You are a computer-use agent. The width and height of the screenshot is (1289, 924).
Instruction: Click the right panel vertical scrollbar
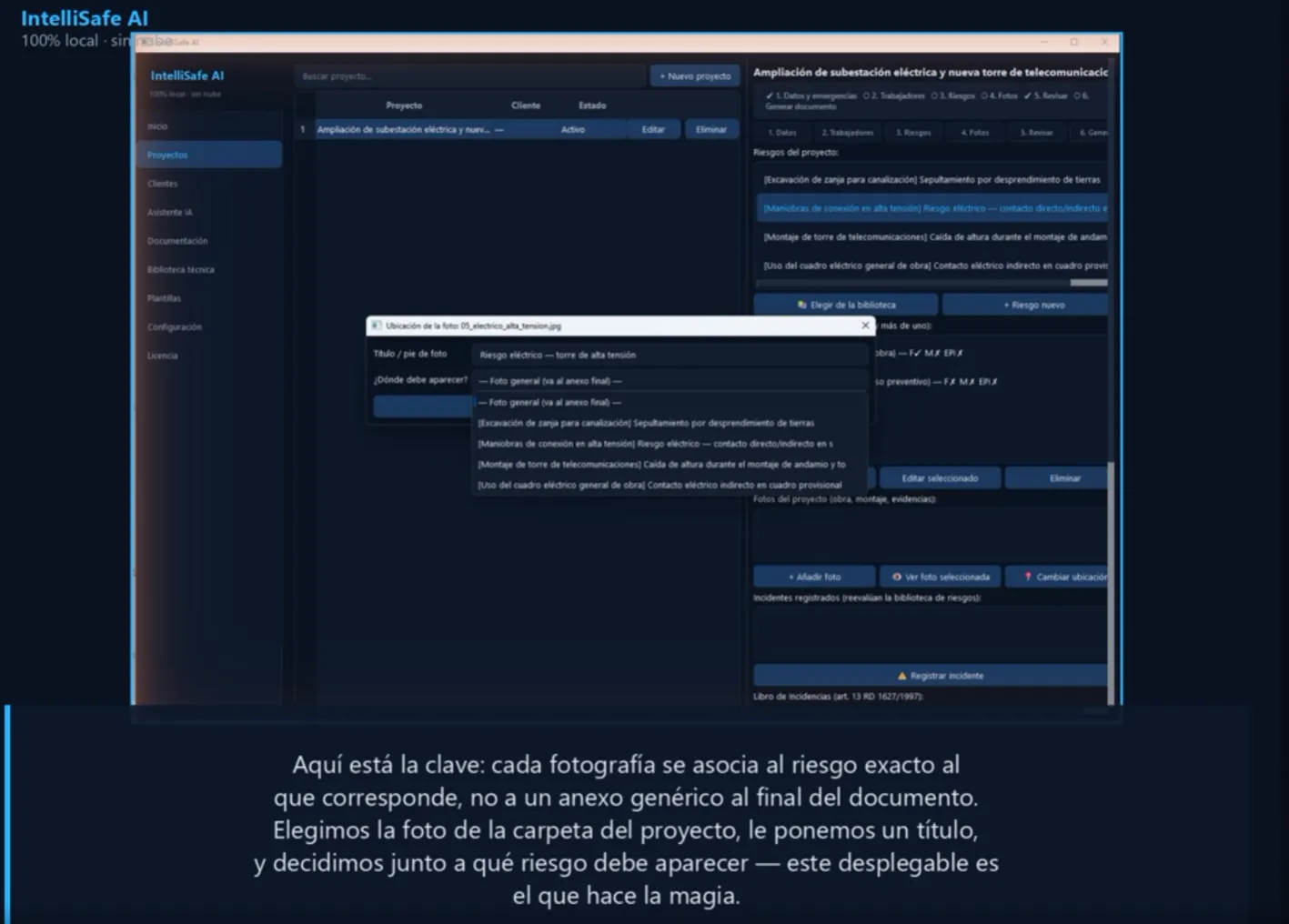pyautogui.click(x=1111, y=582)
